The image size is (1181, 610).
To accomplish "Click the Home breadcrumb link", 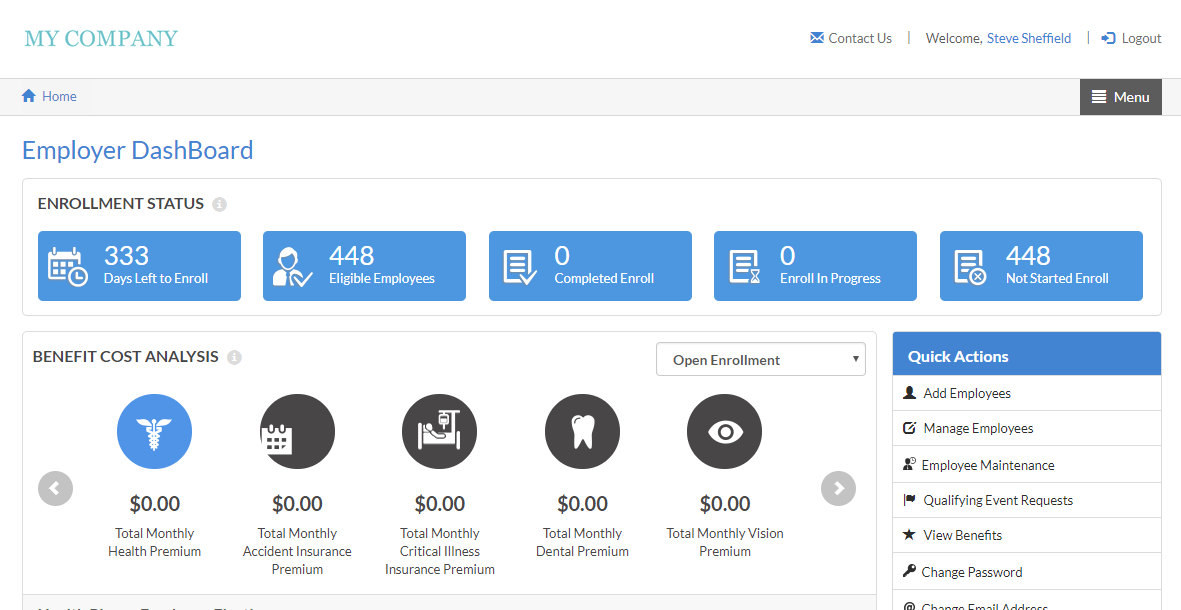I will (49, 96).
